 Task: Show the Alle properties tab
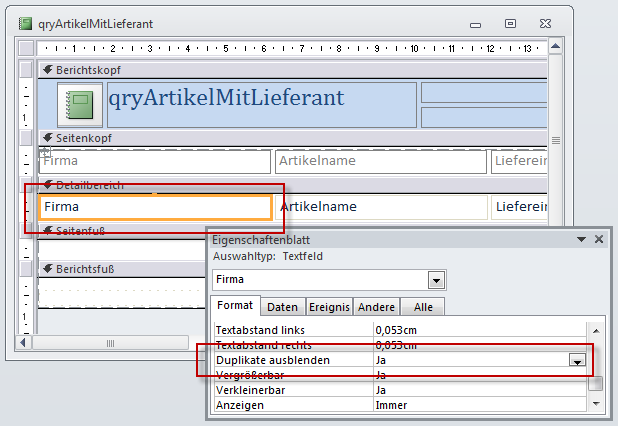click(x=423, y=308)
